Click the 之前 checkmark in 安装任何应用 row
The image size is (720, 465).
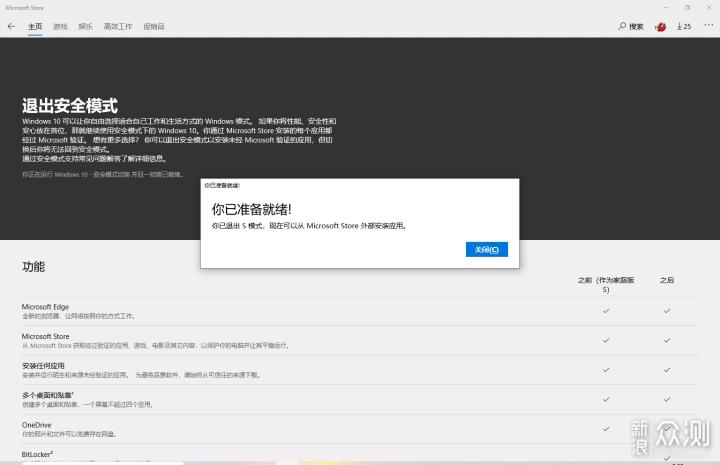click(x=606, y=370)
